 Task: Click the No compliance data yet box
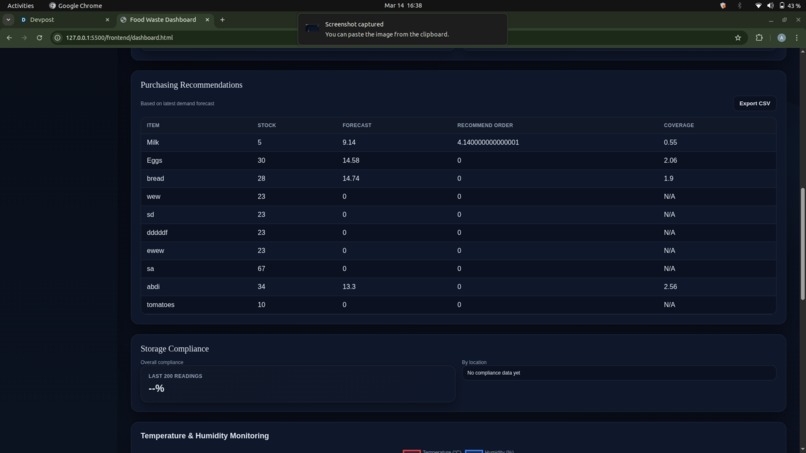pos(618,373)
